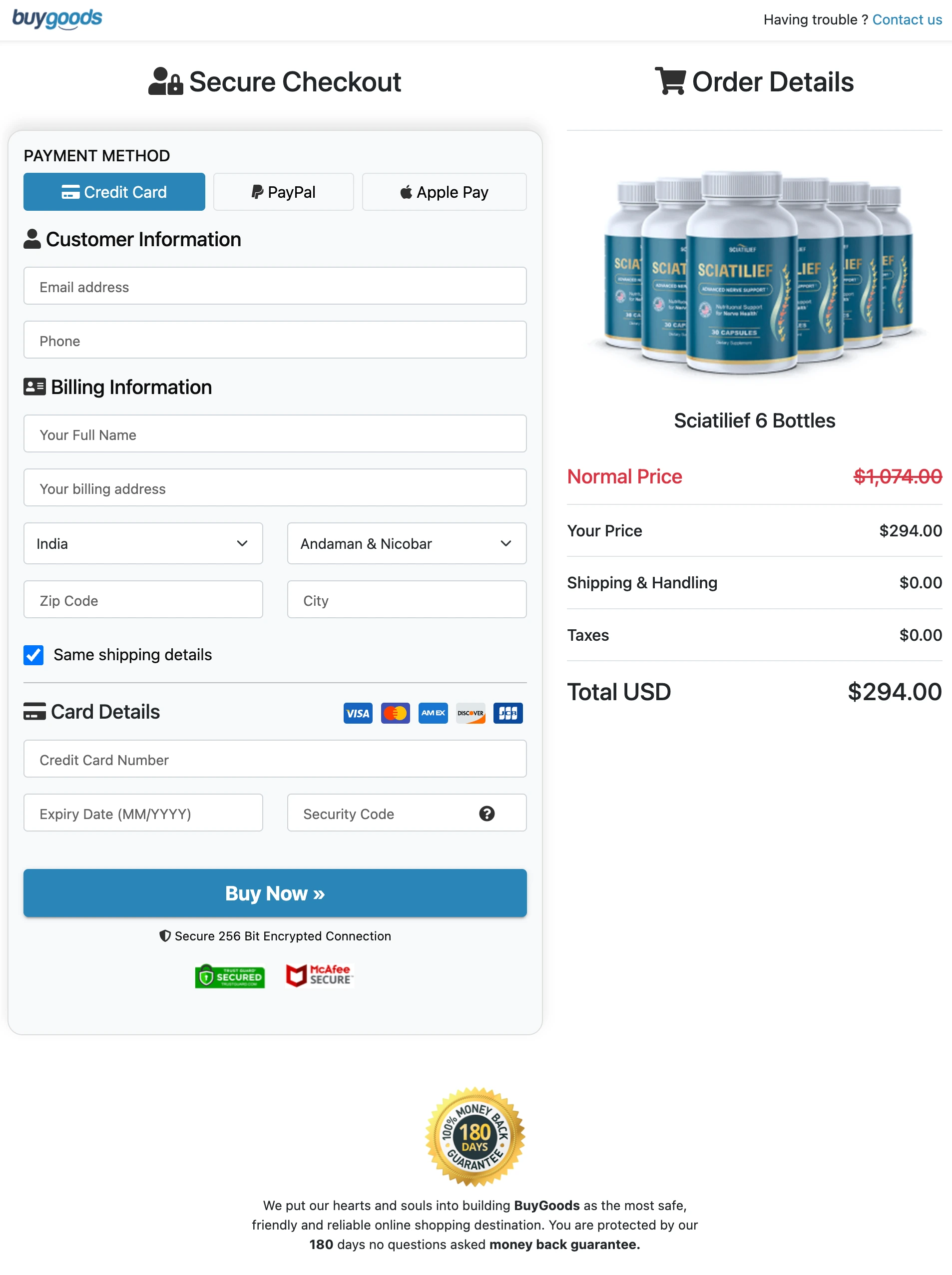
Task: Click the Trust Guard Secured badge
Action: click(x=230, y=976)
